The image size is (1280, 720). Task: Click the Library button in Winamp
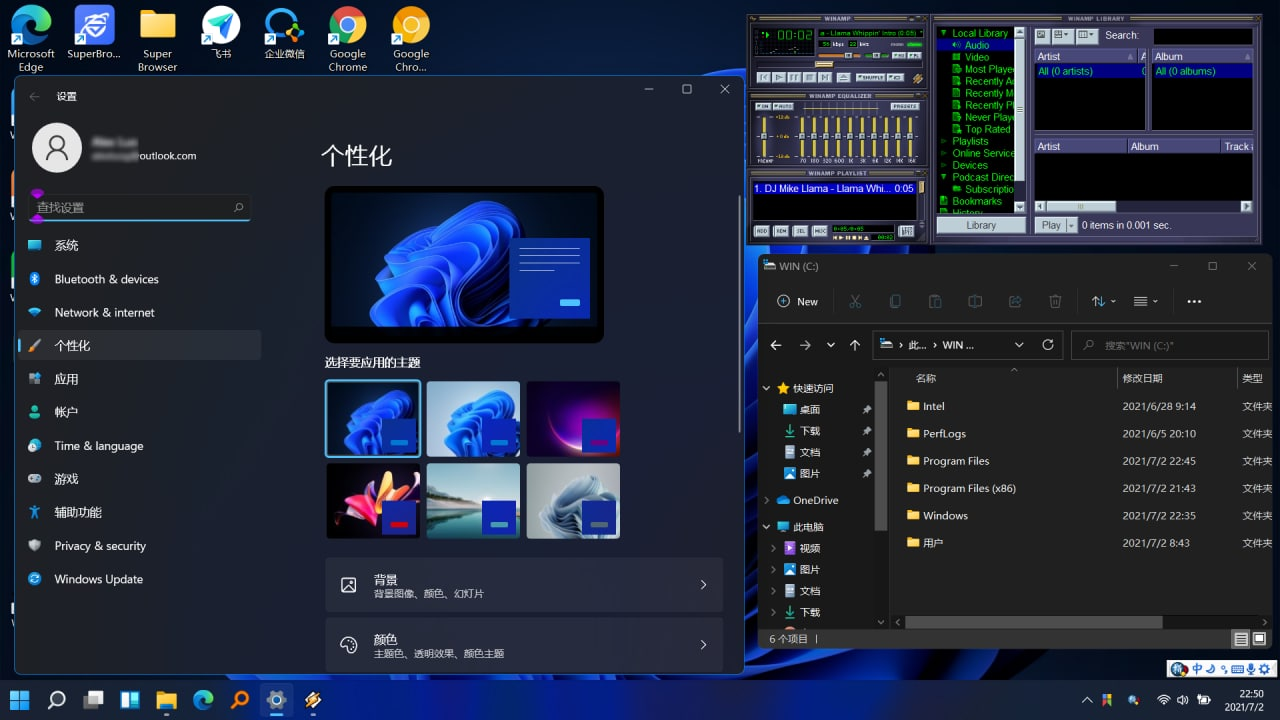tap(980, 225)
